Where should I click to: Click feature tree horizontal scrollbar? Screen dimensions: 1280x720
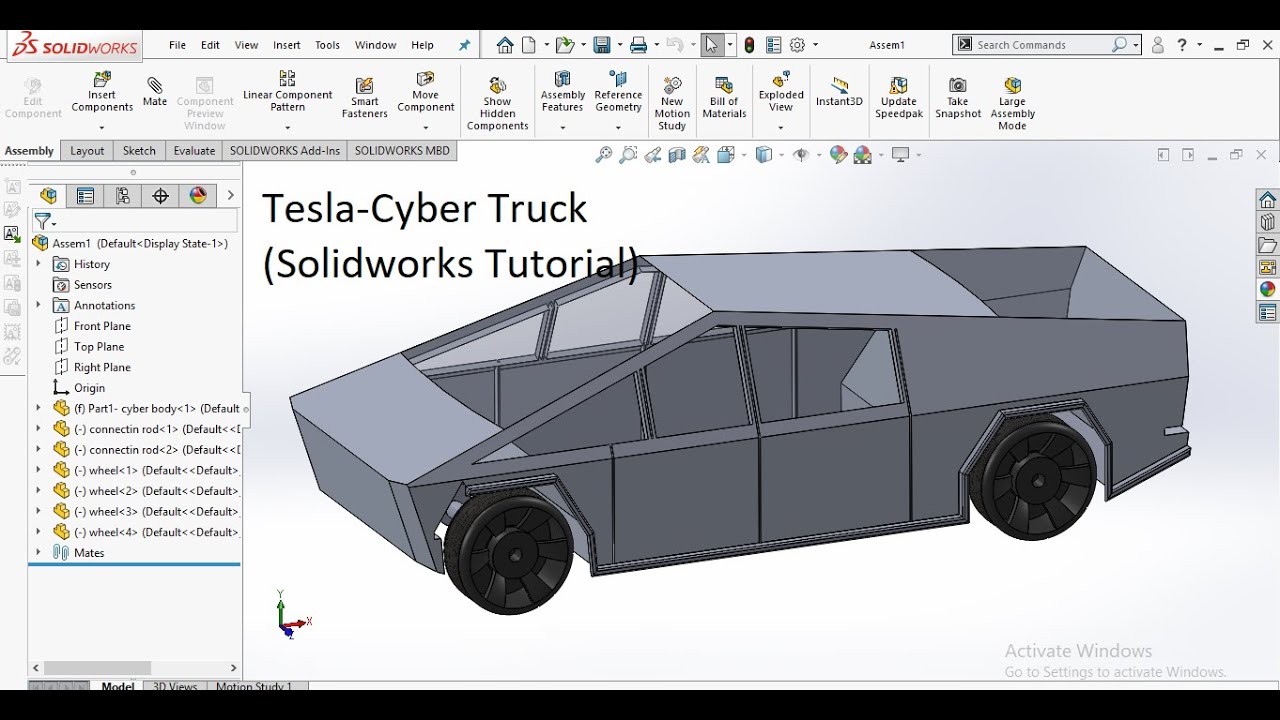(x=97, y=668)
